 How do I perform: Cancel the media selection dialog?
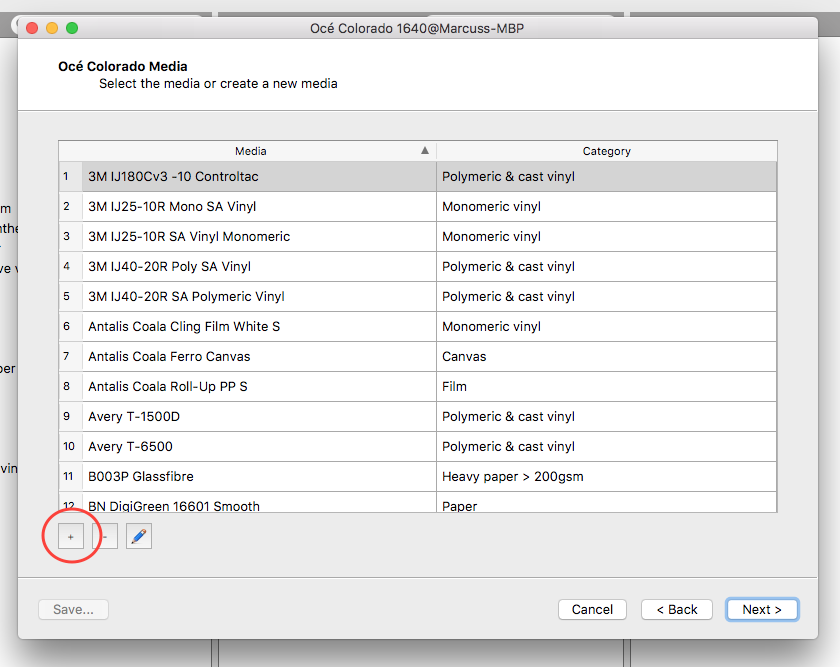[x=592, y=610]
